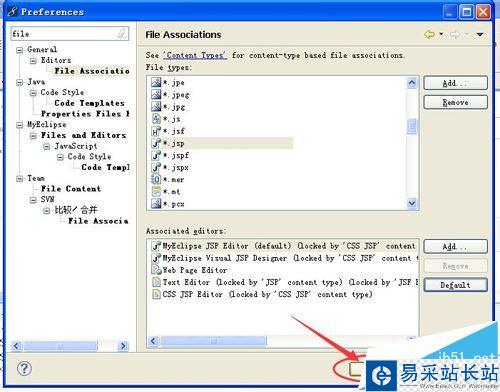This screenshot has height=392, width=500.
Task: Click the *.pcx image file icon
Action: 156,203
